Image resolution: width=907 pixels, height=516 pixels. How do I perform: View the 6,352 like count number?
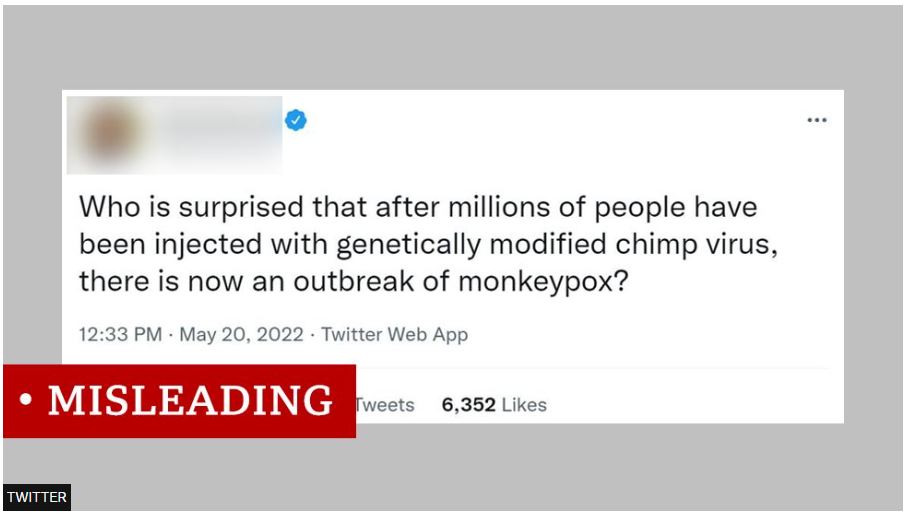tap(468, 405)
